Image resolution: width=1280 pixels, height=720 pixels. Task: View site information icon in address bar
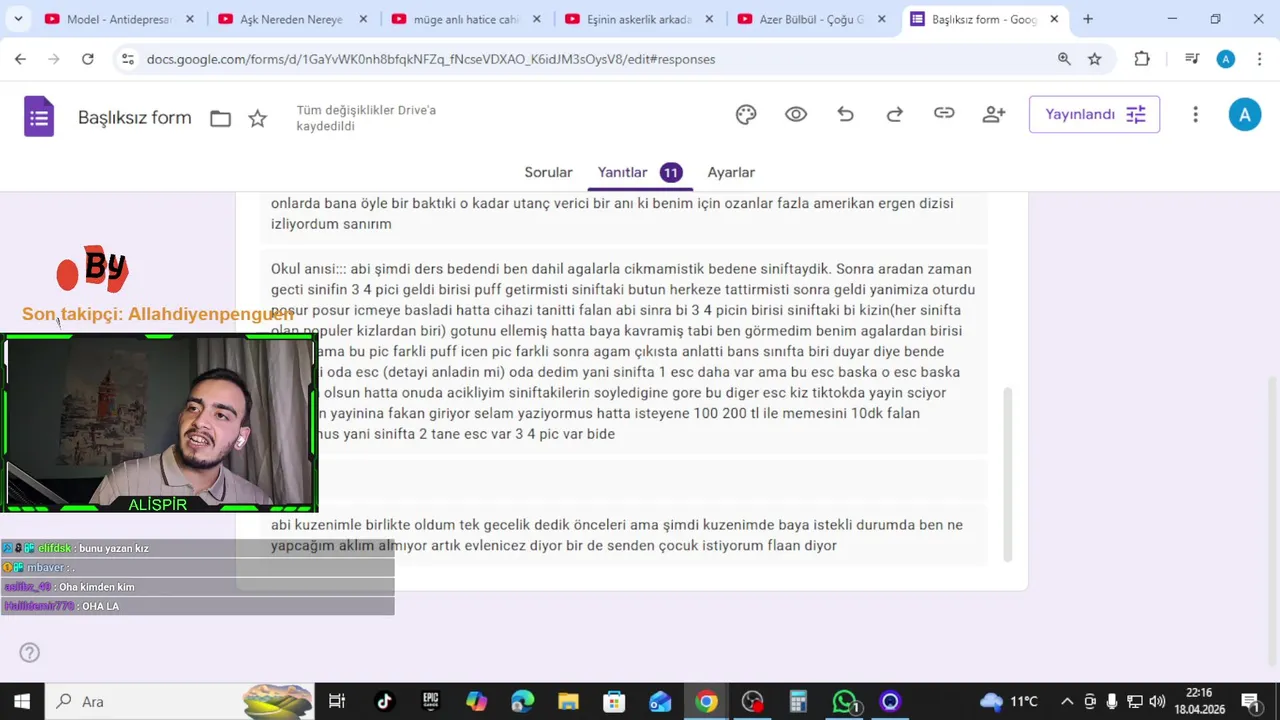point(127,59)
